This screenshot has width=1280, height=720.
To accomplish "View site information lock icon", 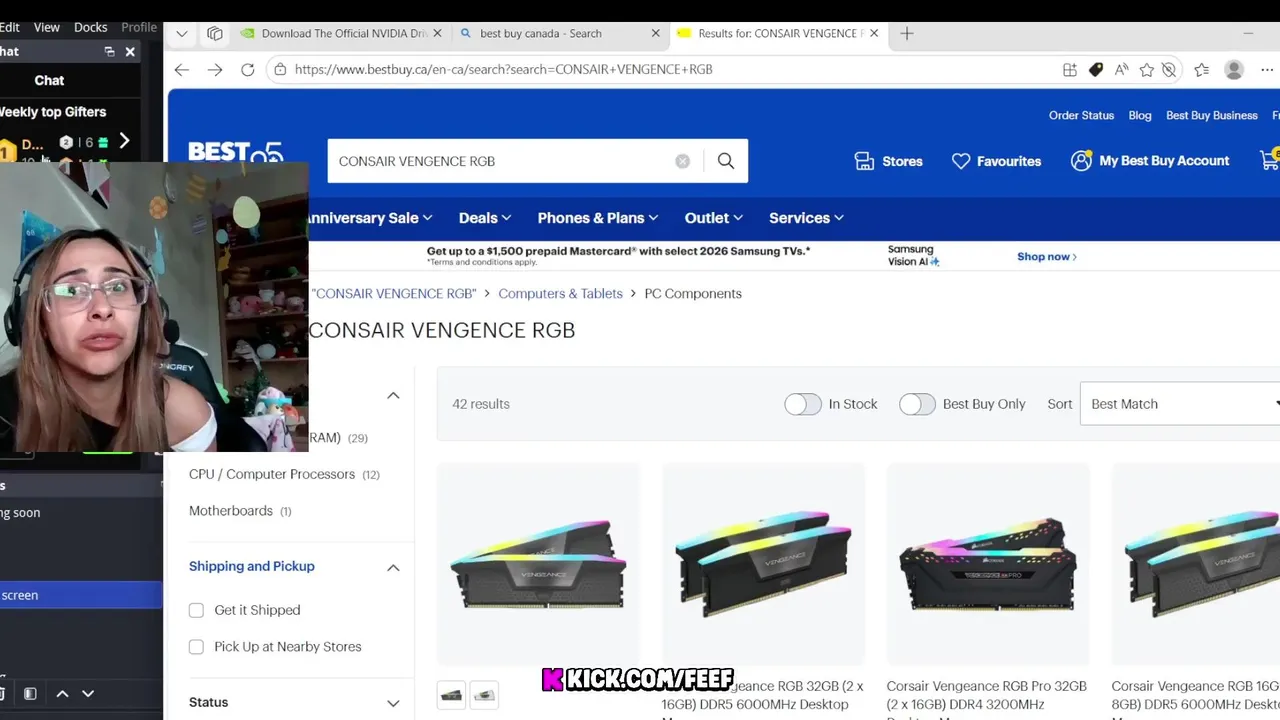I will (x=280, y=69).
